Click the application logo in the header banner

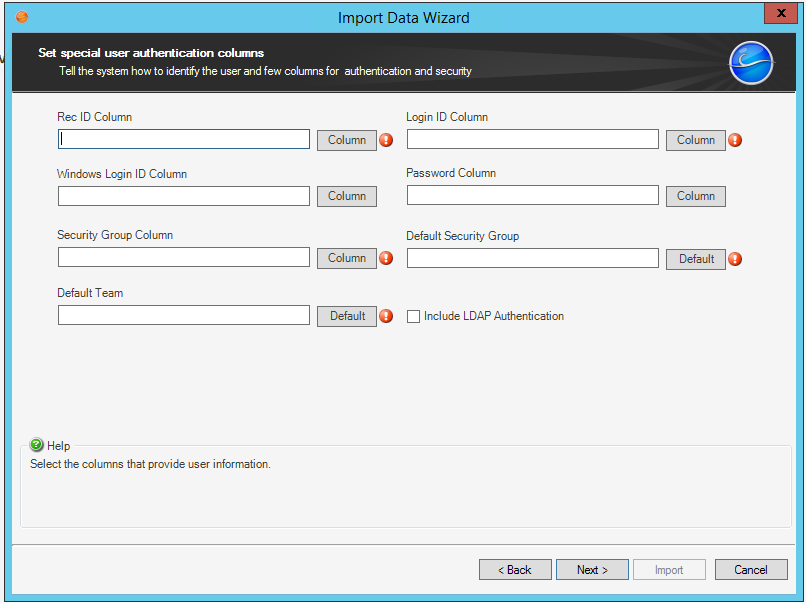pos(751,62)
